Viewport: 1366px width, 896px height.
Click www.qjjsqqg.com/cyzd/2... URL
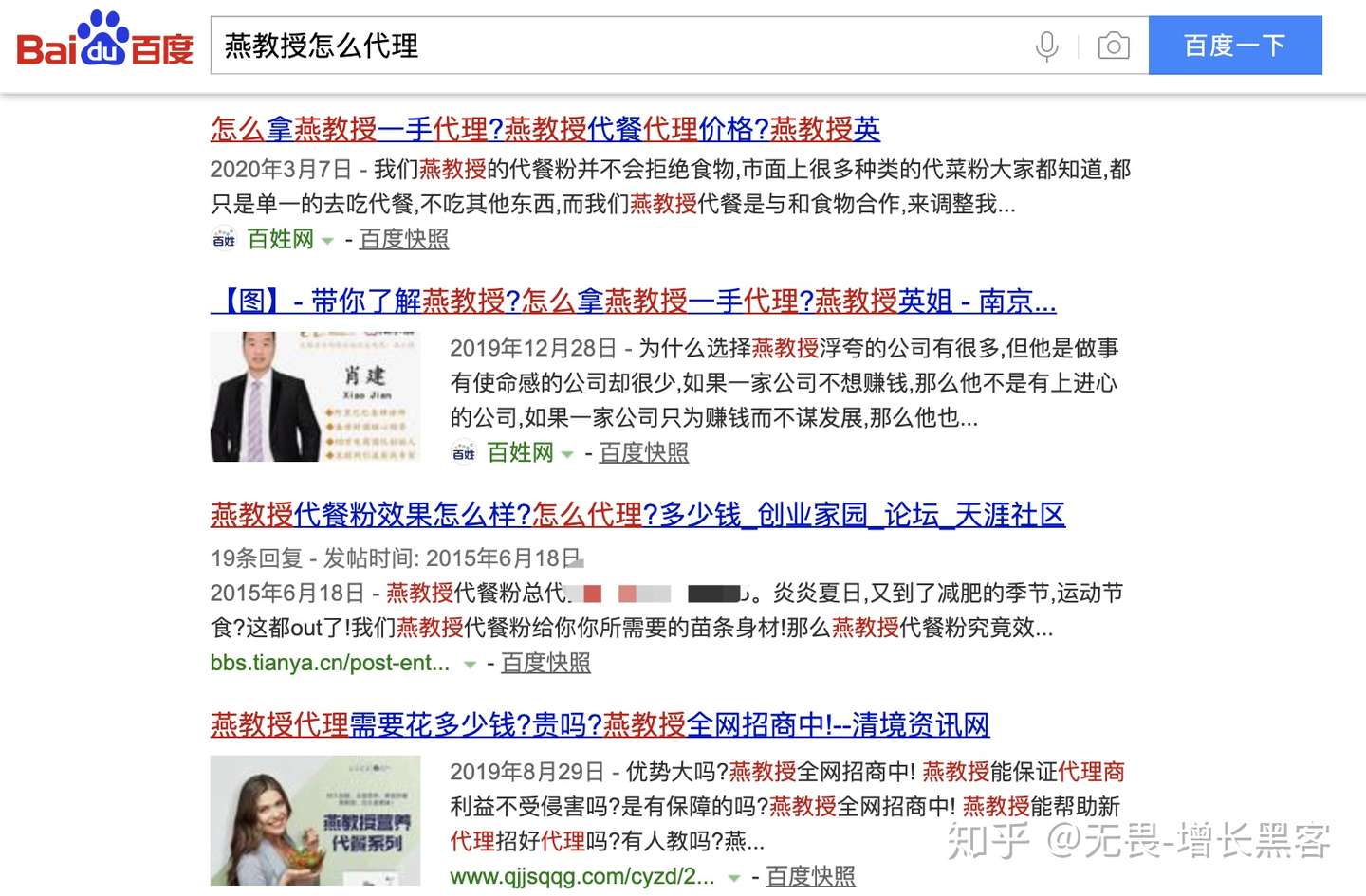tap(582, 876)
